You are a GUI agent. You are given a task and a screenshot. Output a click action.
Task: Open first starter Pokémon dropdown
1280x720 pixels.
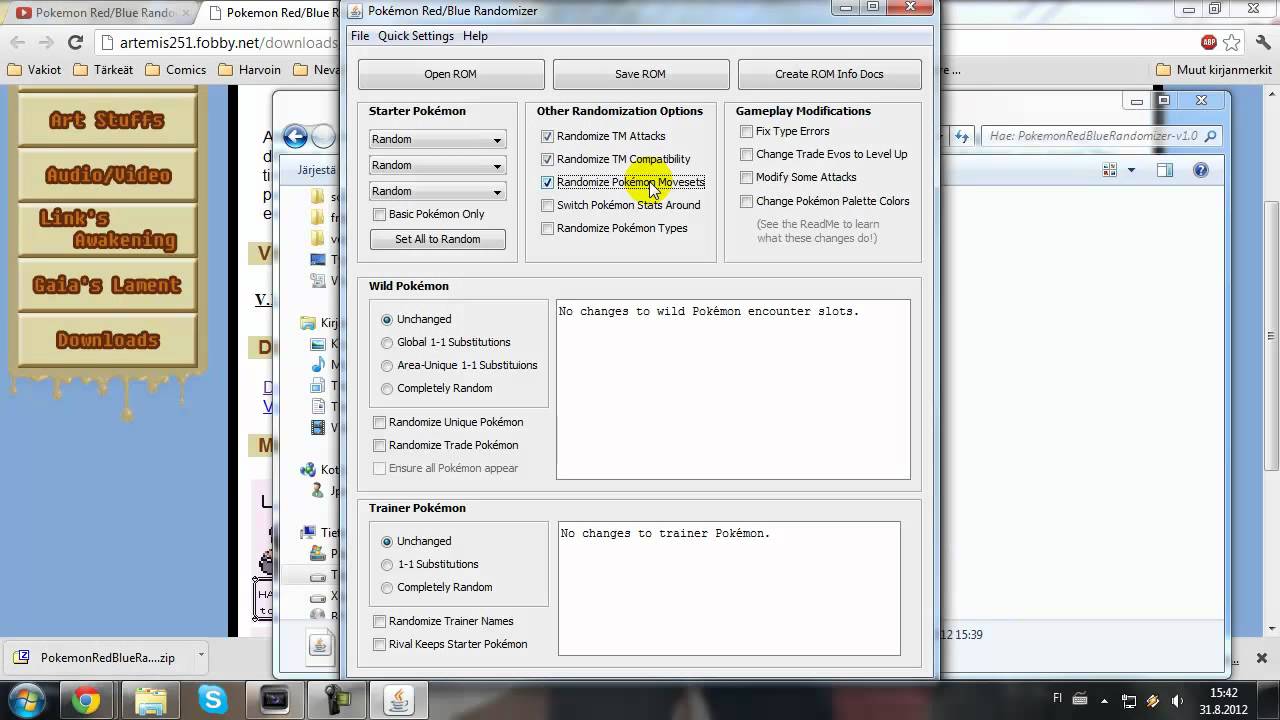click(x=437, y=139)
